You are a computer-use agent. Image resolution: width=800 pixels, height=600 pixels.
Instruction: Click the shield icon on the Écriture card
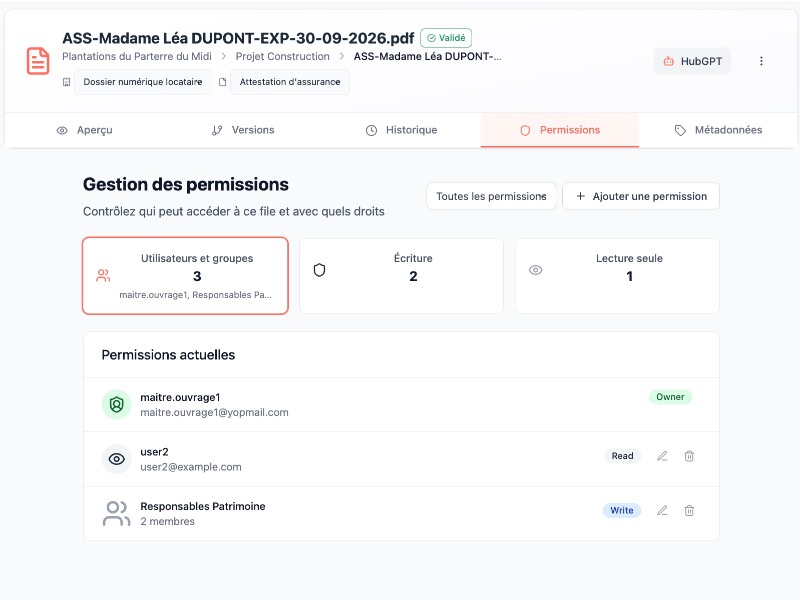pyautogui.click(x=320, y=270)
